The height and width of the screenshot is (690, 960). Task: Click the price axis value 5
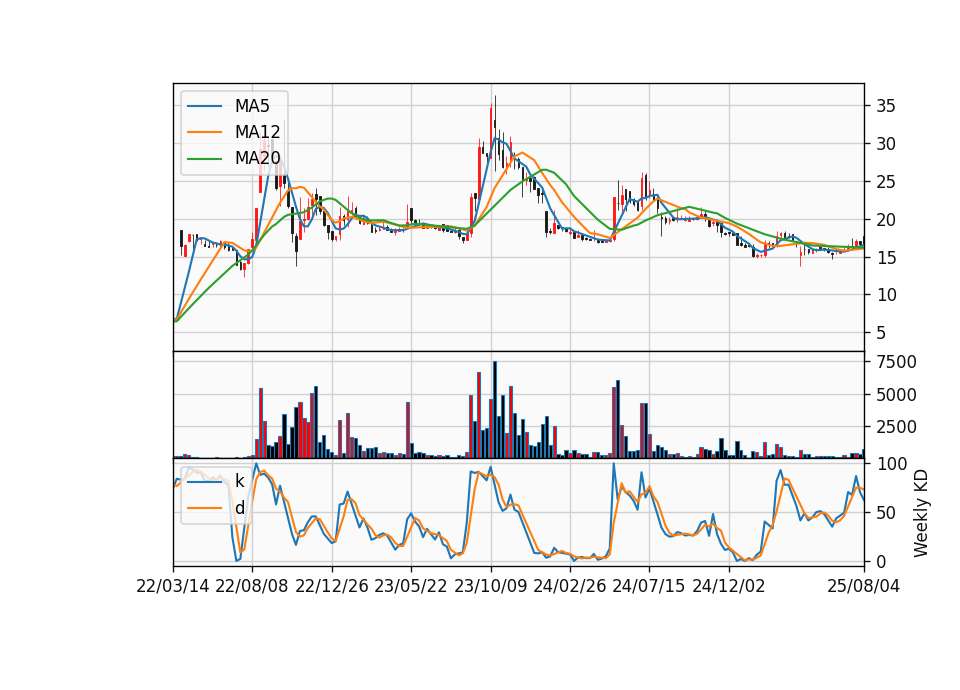click(x=881, y=333)
